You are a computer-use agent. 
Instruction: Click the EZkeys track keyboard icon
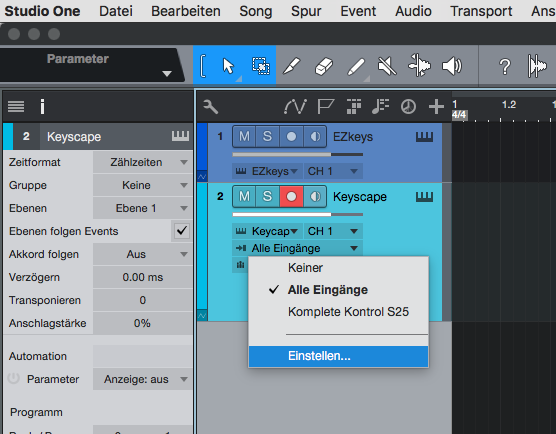pos(424,137)
